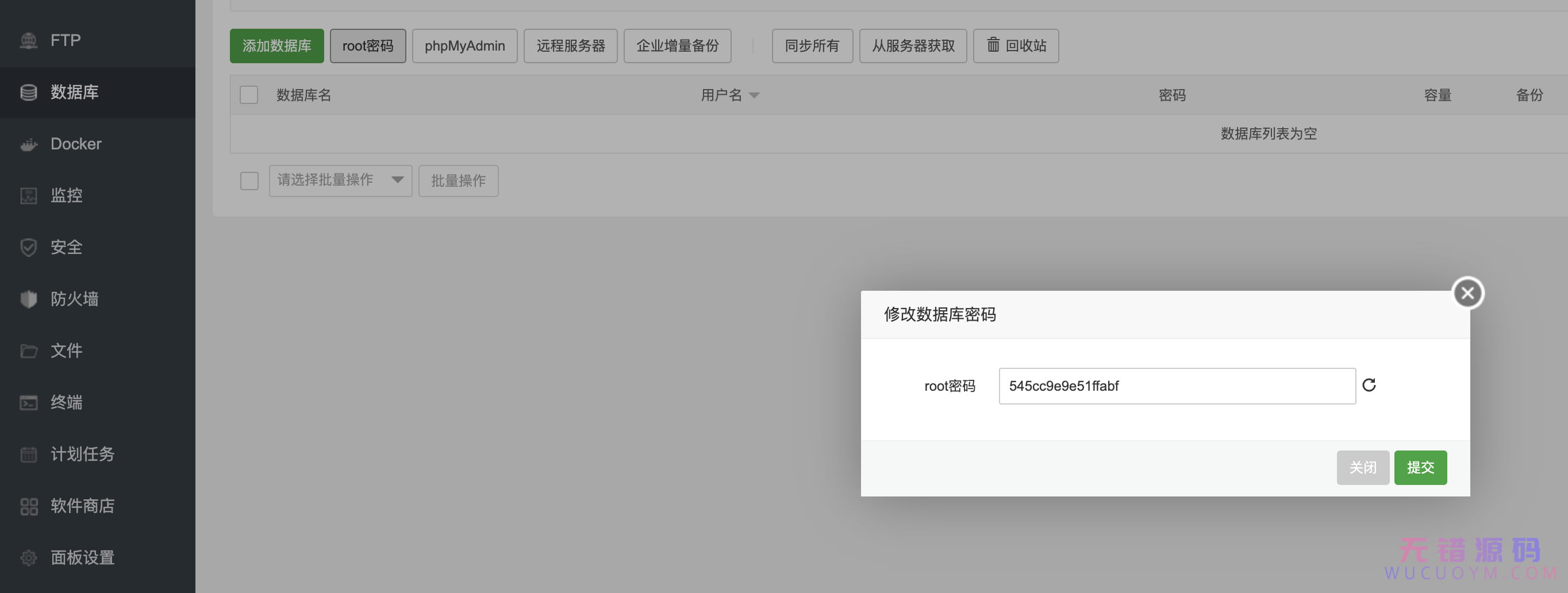The width and height of the screenshot is (1568, 593).
Task: Click the database stack icon in sidebar
Action: tap(29, 93)
